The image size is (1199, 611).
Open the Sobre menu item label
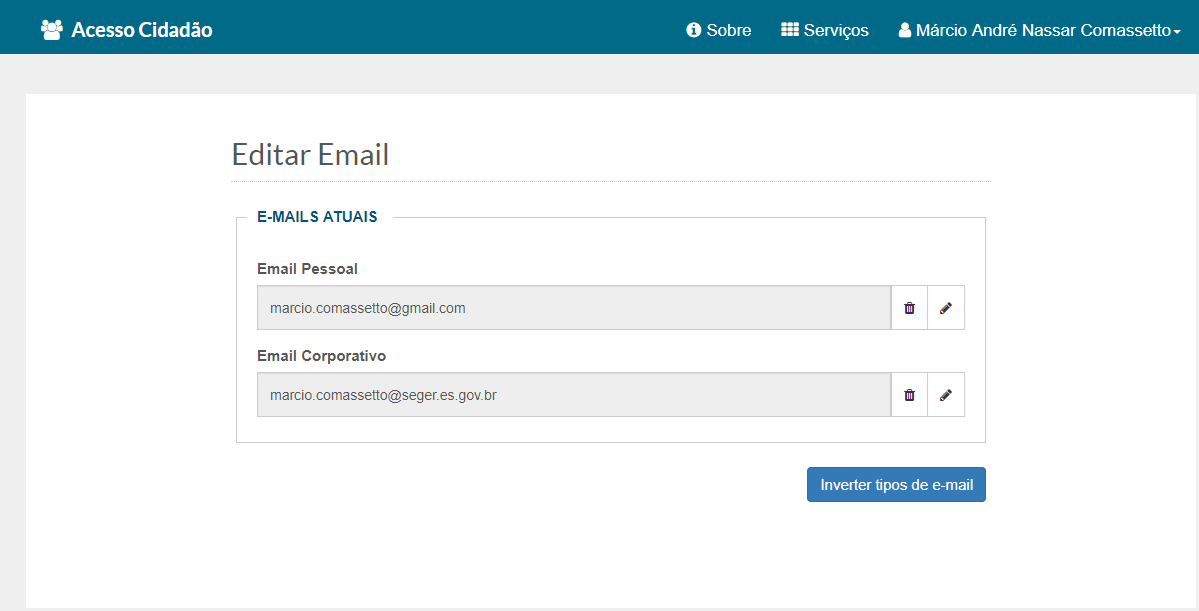pos(729,30)
